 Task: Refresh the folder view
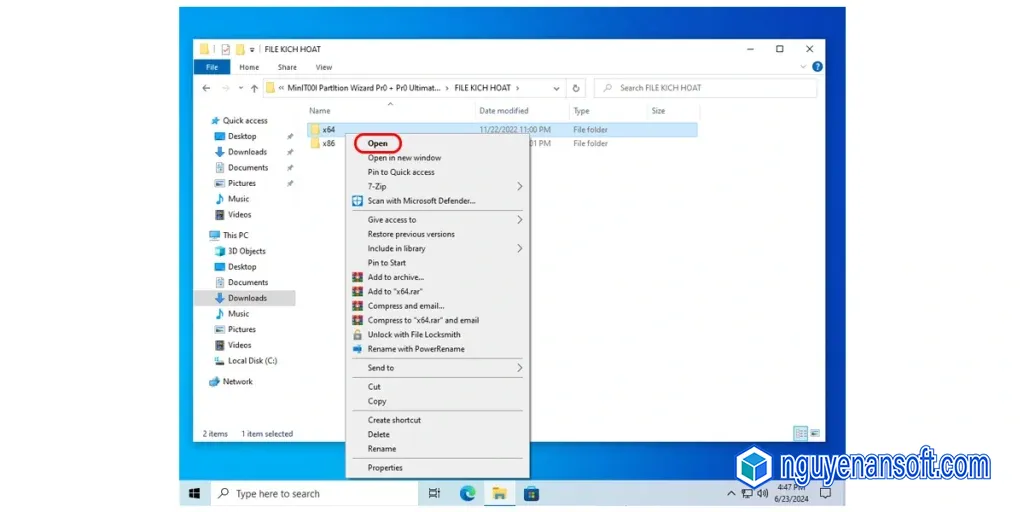click(x=576, y=88)
